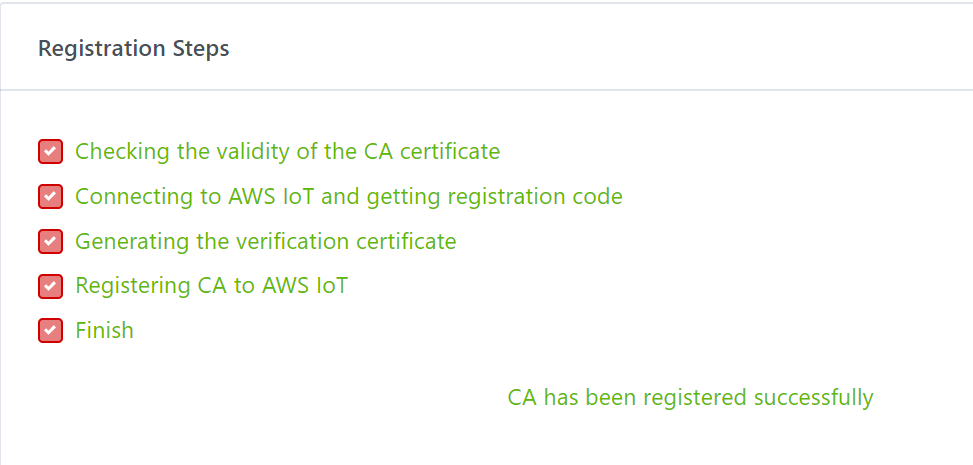Click the 'Finish' step label
This screenshot has width=973, height=465.
click(104, 331)
